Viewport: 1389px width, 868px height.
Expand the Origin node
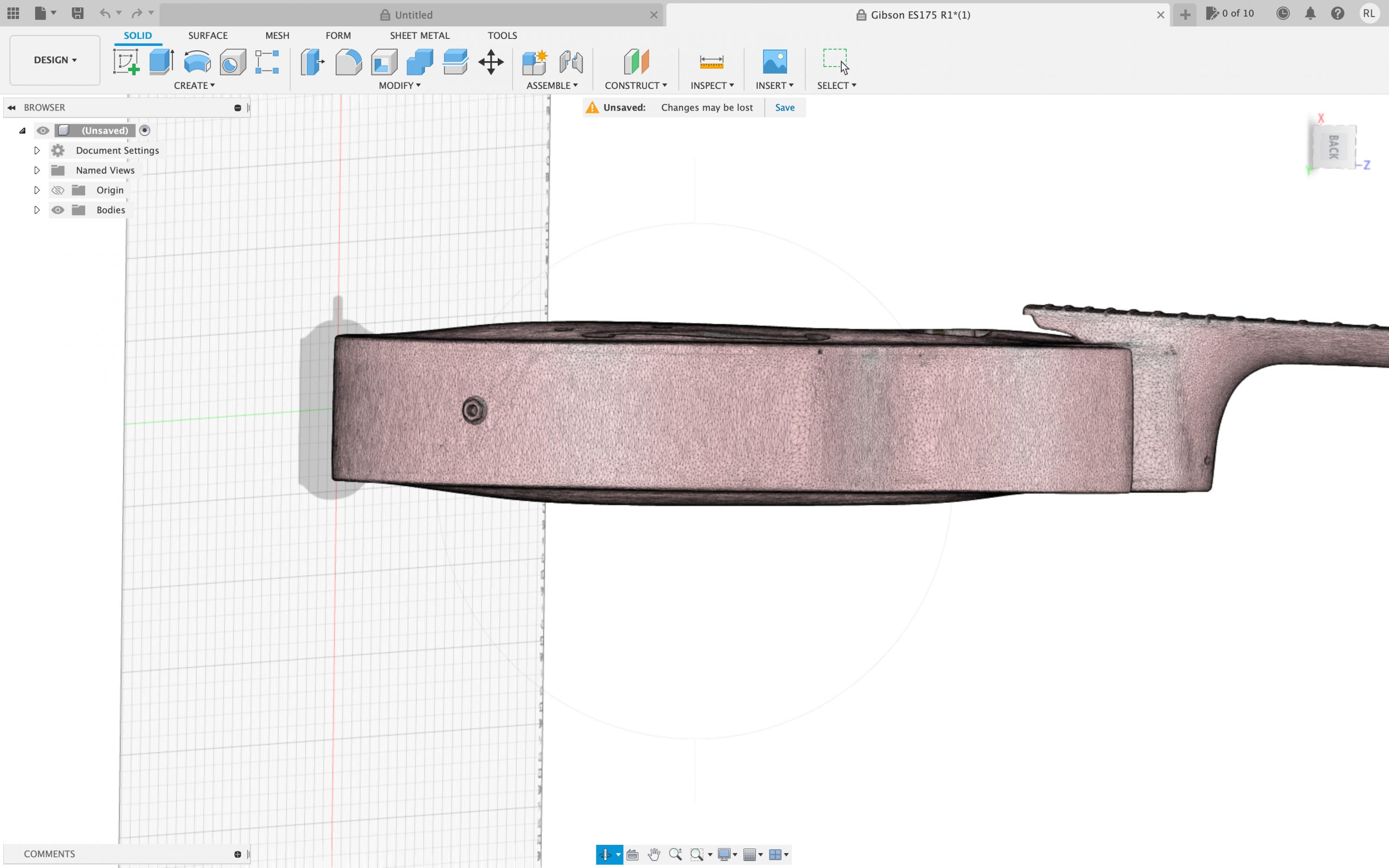click(37, 190)
